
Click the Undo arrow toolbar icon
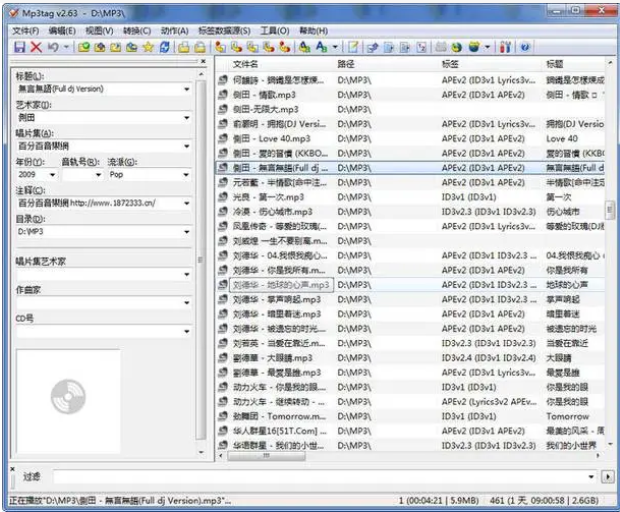52,47
